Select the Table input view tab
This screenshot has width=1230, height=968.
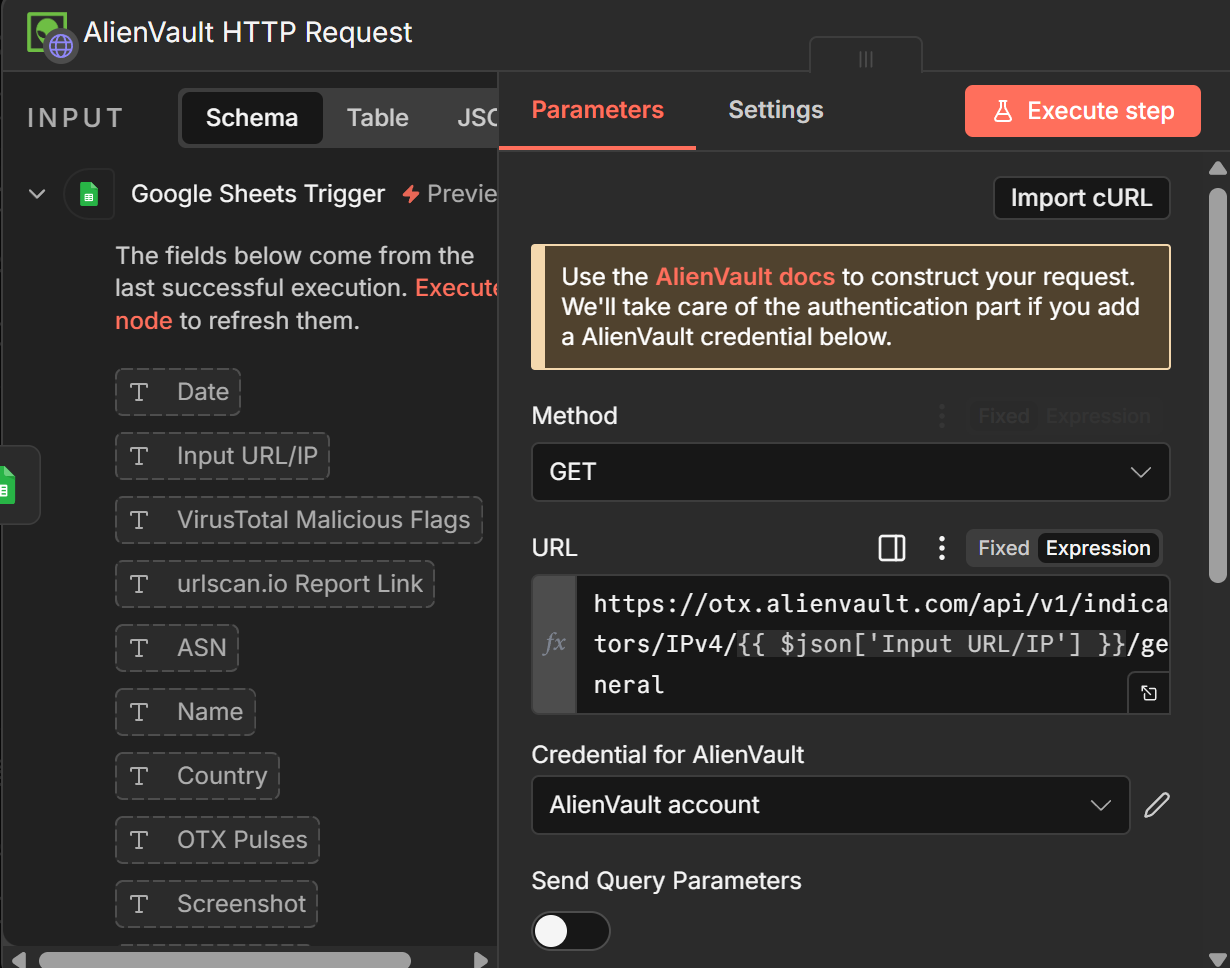378,118
